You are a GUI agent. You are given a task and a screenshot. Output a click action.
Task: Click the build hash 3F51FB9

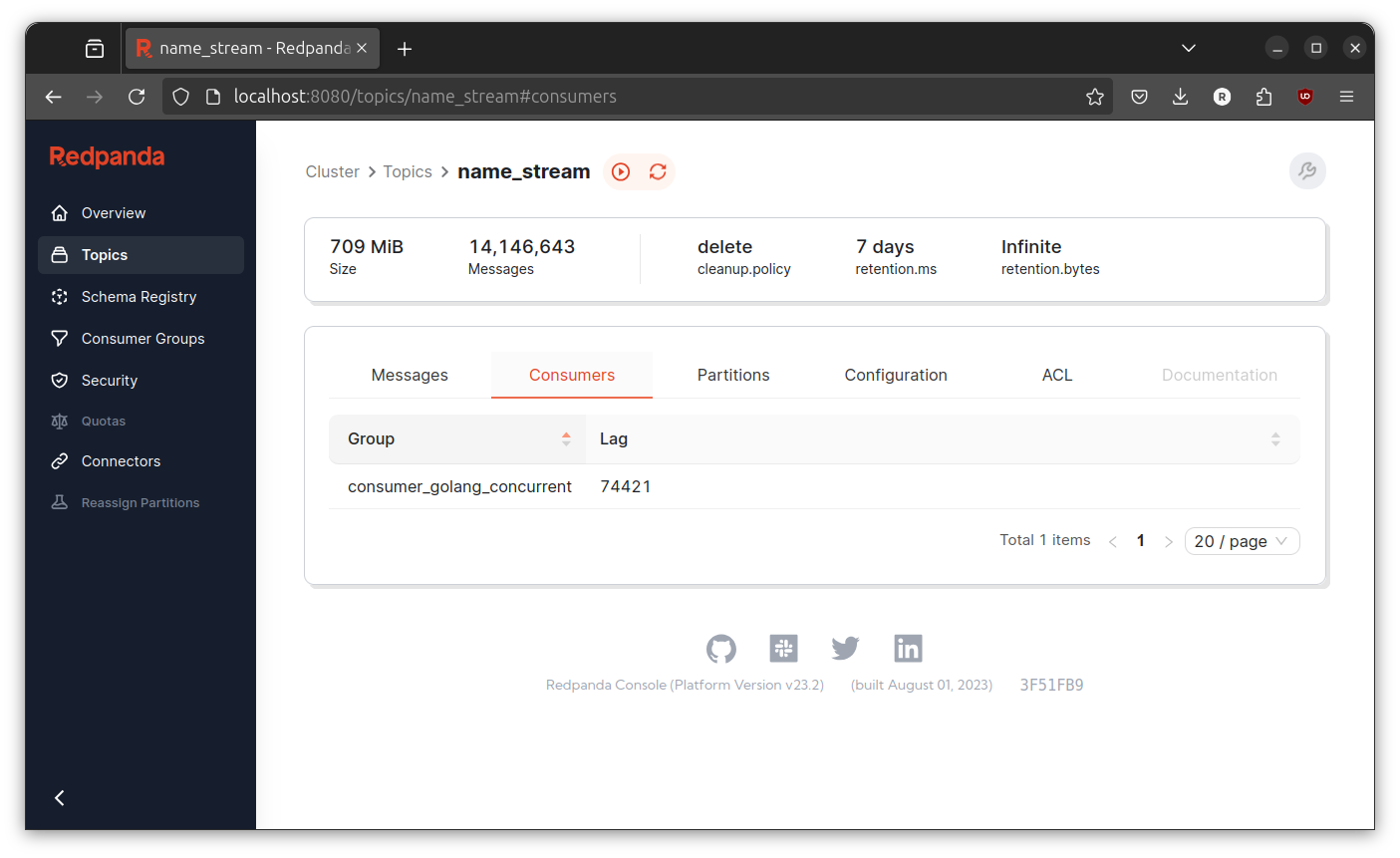coord(1051,685)
